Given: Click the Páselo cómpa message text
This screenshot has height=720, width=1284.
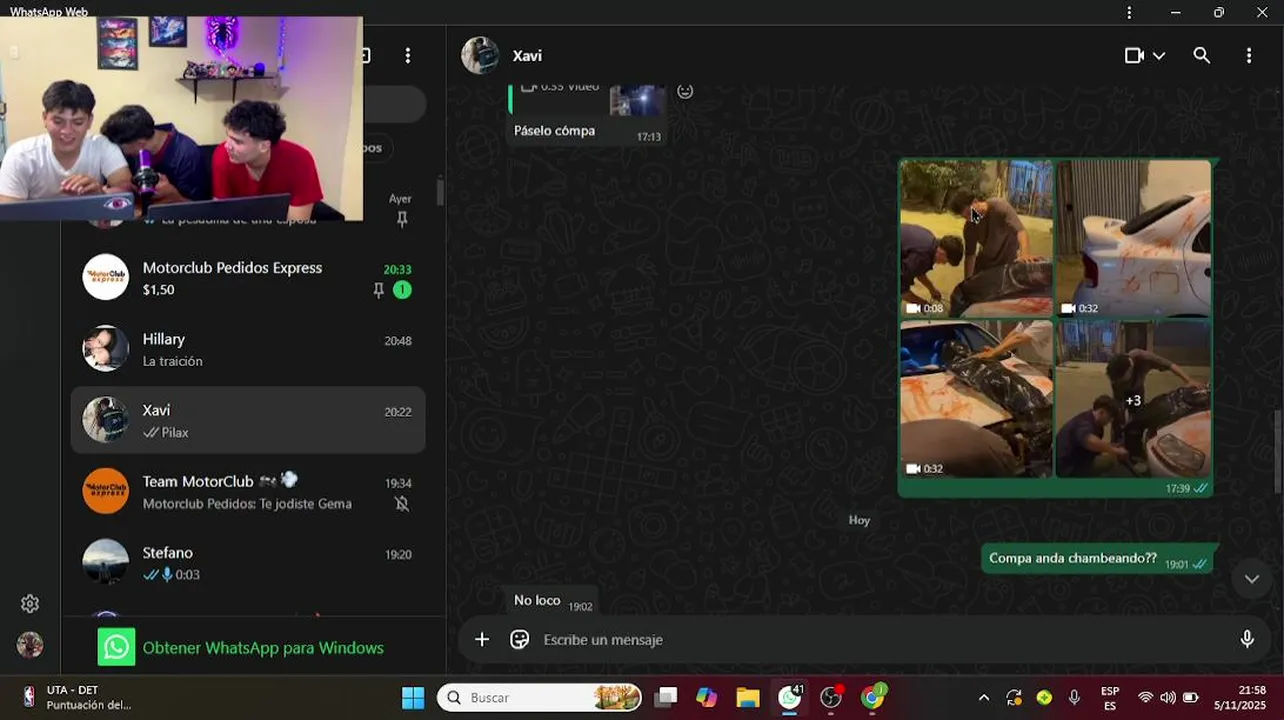Looking at the screenshot, I should click(x=554, y=131).
